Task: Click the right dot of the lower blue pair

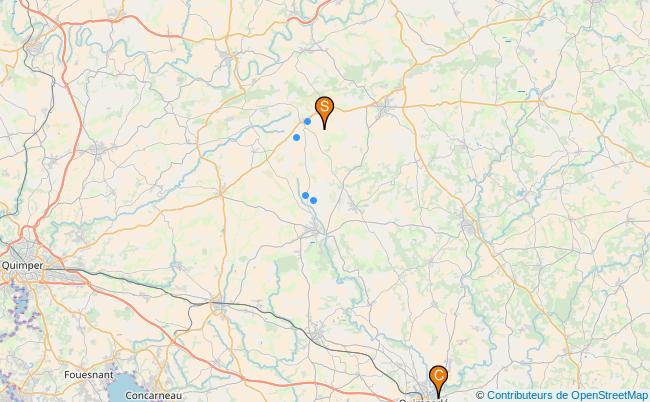Action: [313, 201]
